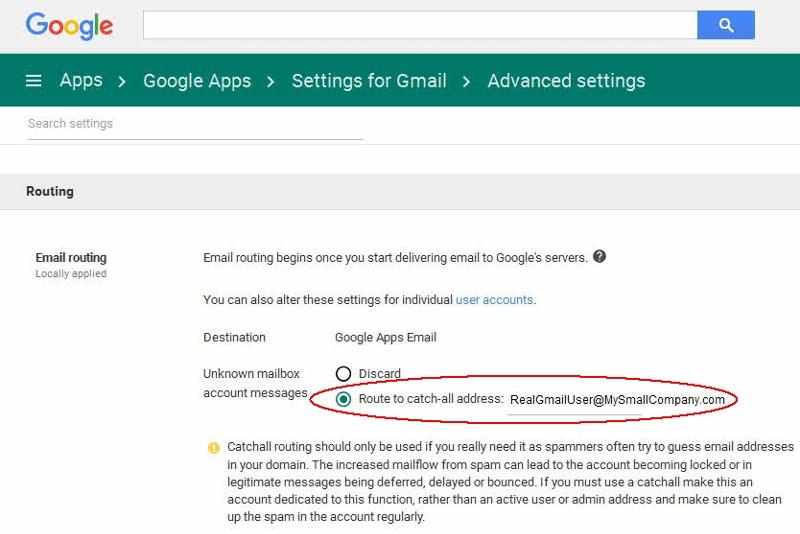The image size is (800, 534).
Task: Go to Google Apps breadcrumb
Action: (x=197, y=81)
